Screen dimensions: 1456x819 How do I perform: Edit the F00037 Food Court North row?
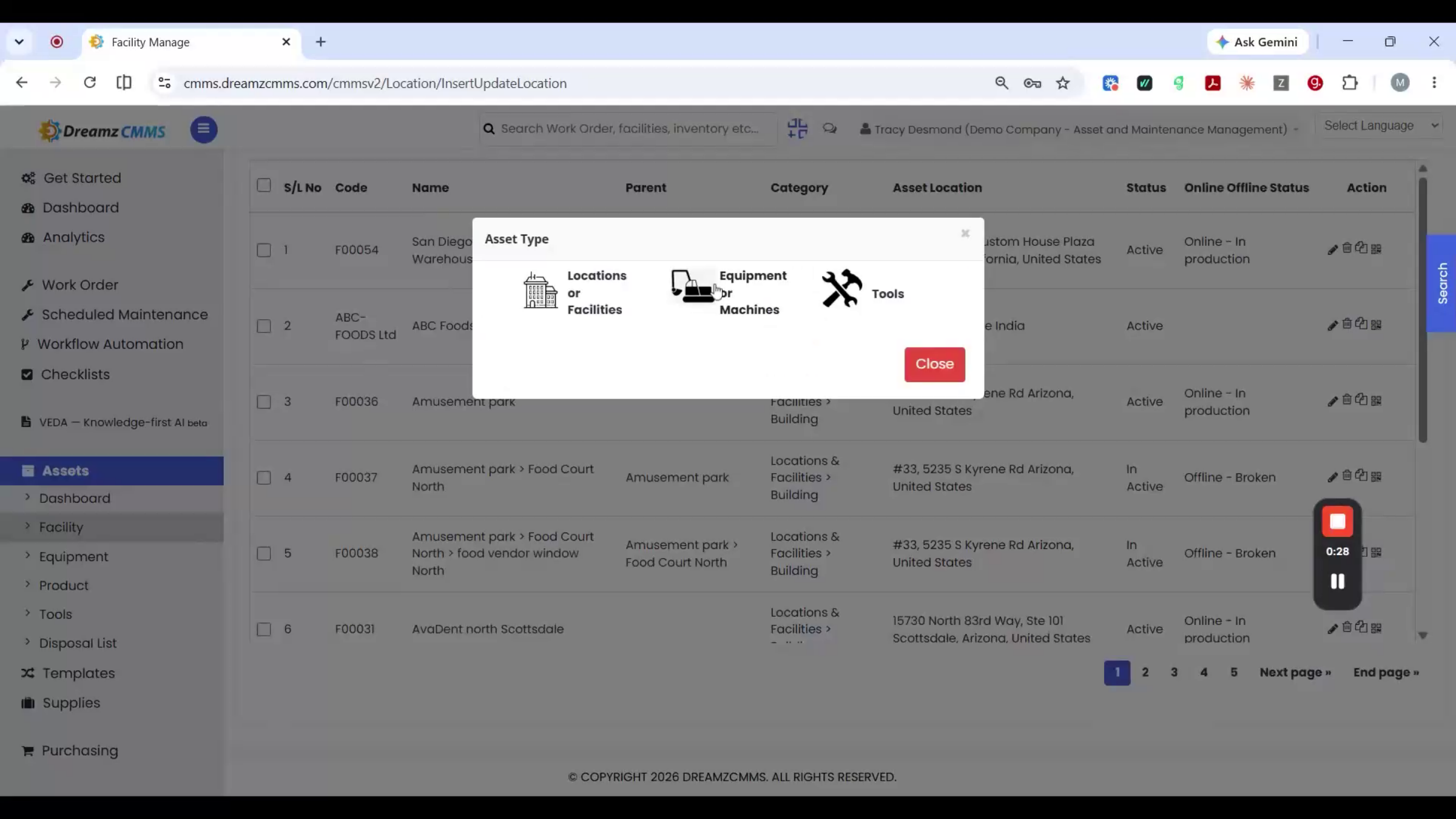(1332, 477)
